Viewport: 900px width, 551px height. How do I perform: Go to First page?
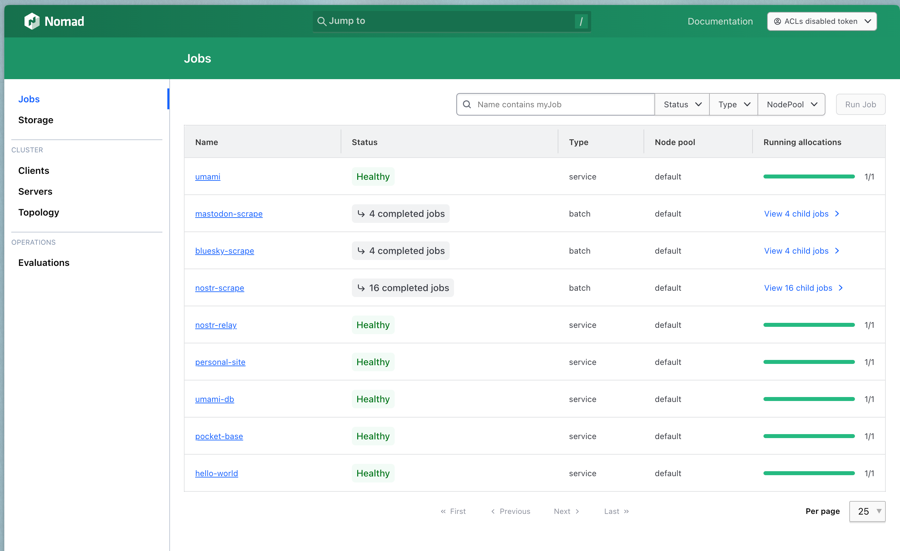pos(453,511)
